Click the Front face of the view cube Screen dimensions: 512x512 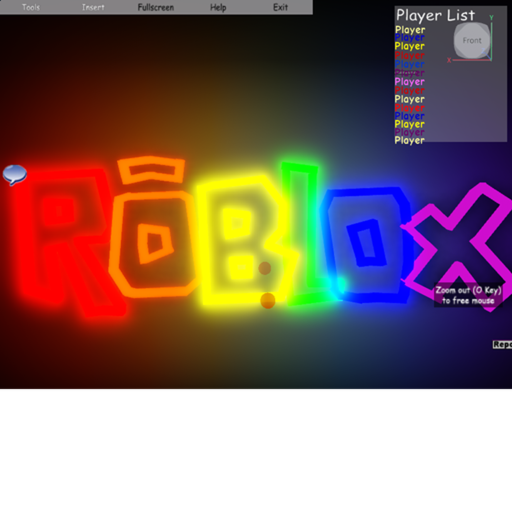pos(472,40)
